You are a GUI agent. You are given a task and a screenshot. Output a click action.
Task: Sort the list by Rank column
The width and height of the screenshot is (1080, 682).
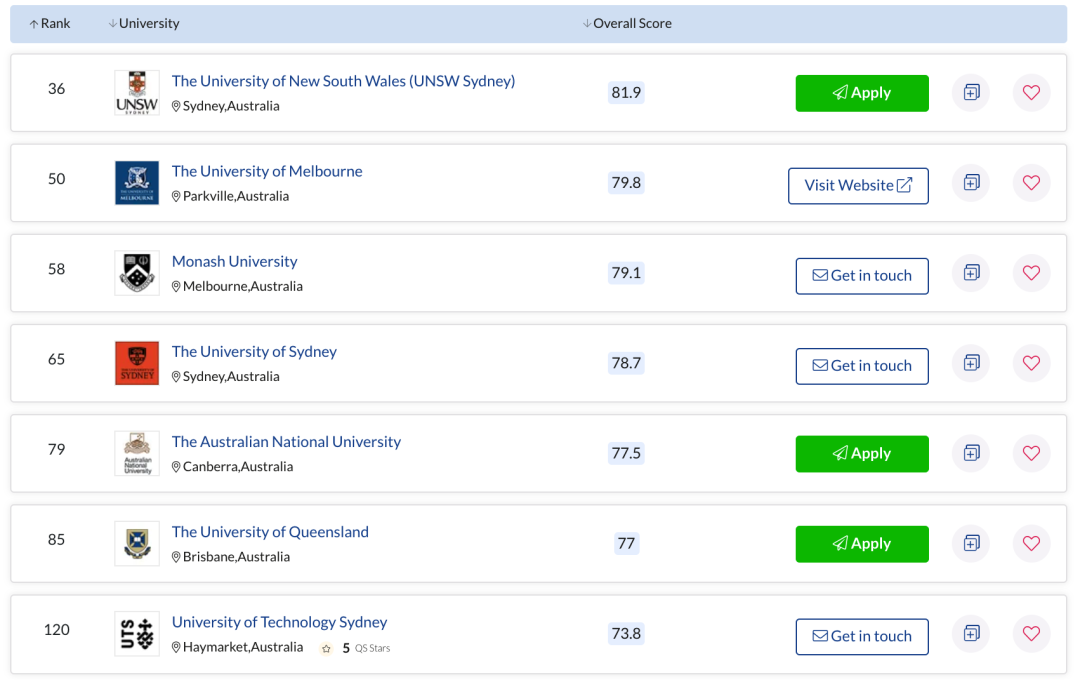50,24
